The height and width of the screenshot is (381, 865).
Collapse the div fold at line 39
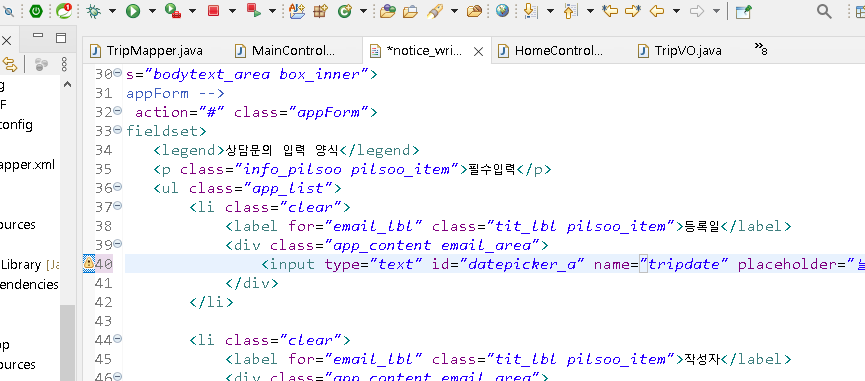click(x=117, y=244)
